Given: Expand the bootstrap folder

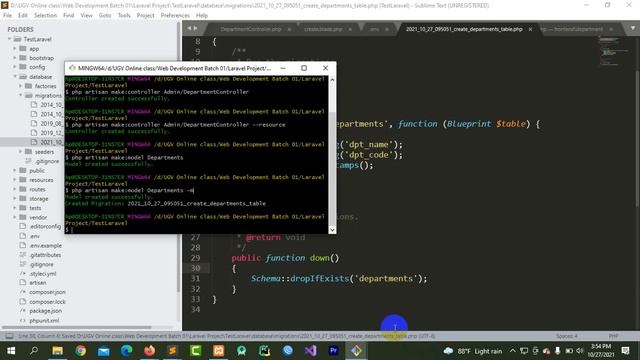Looking at the screenshot, I should point(15,58).
